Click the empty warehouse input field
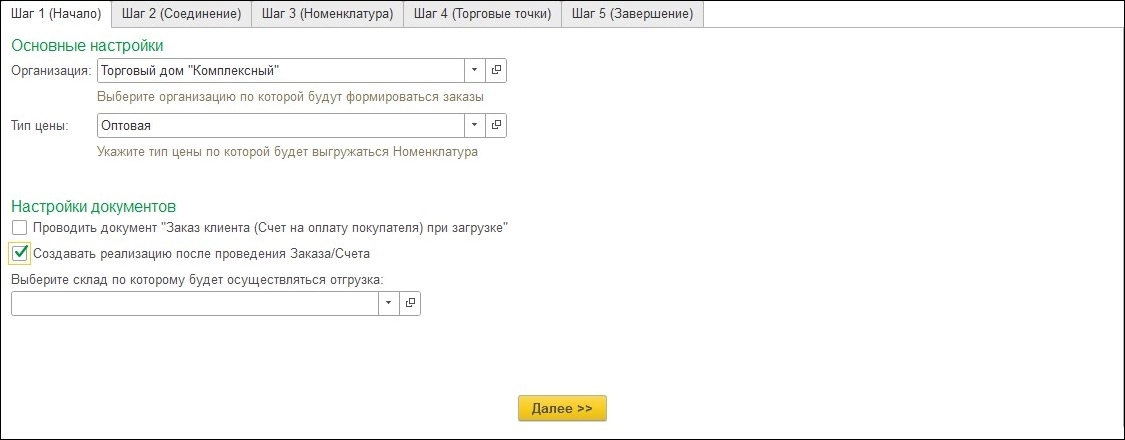1125x440 pixels. click(x=194, y=303)
